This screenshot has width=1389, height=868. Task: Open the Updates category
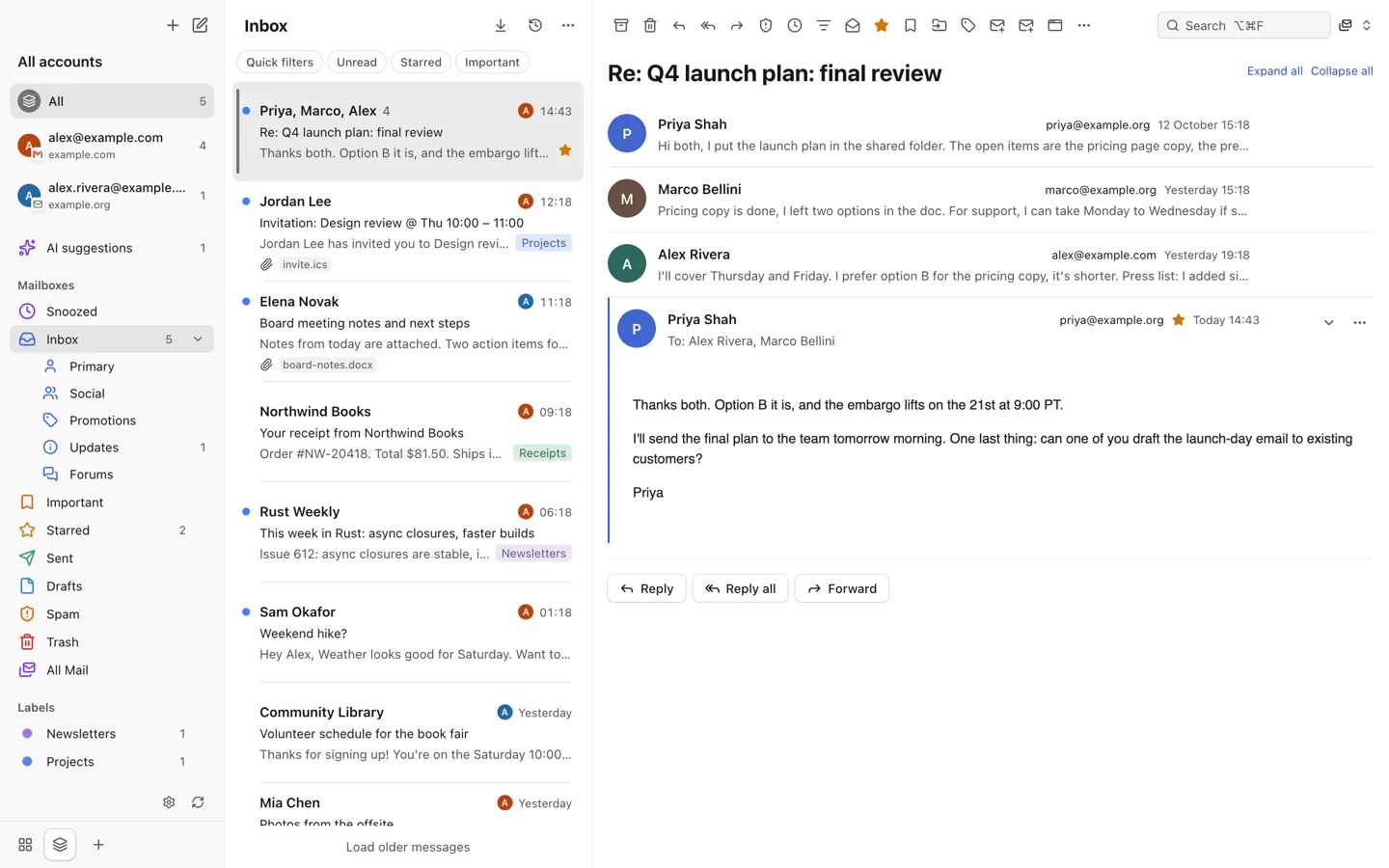(123, 448)
